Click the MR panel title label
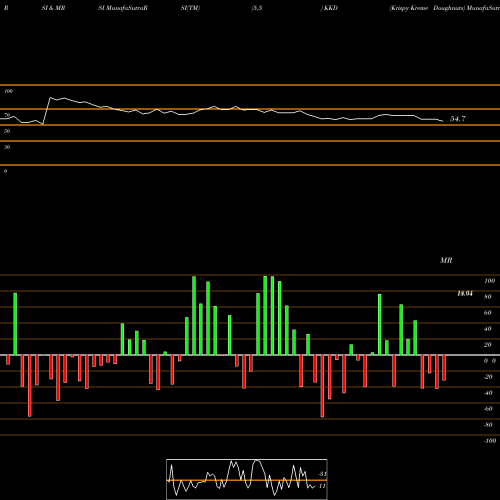This screenshot has height=500, width=500. pos(446,260)
